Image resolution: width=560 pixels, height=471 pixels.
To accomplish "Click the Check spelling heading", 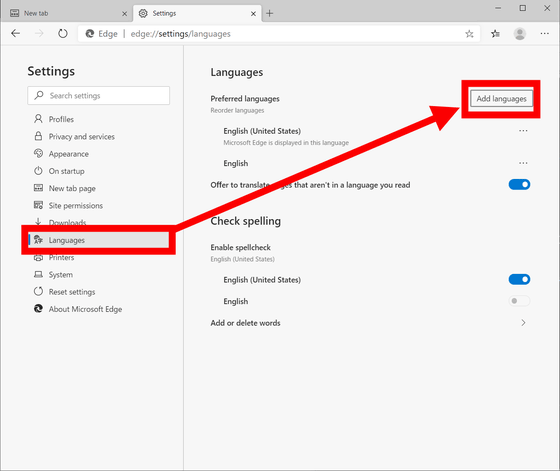I will (x=246, y=221).
